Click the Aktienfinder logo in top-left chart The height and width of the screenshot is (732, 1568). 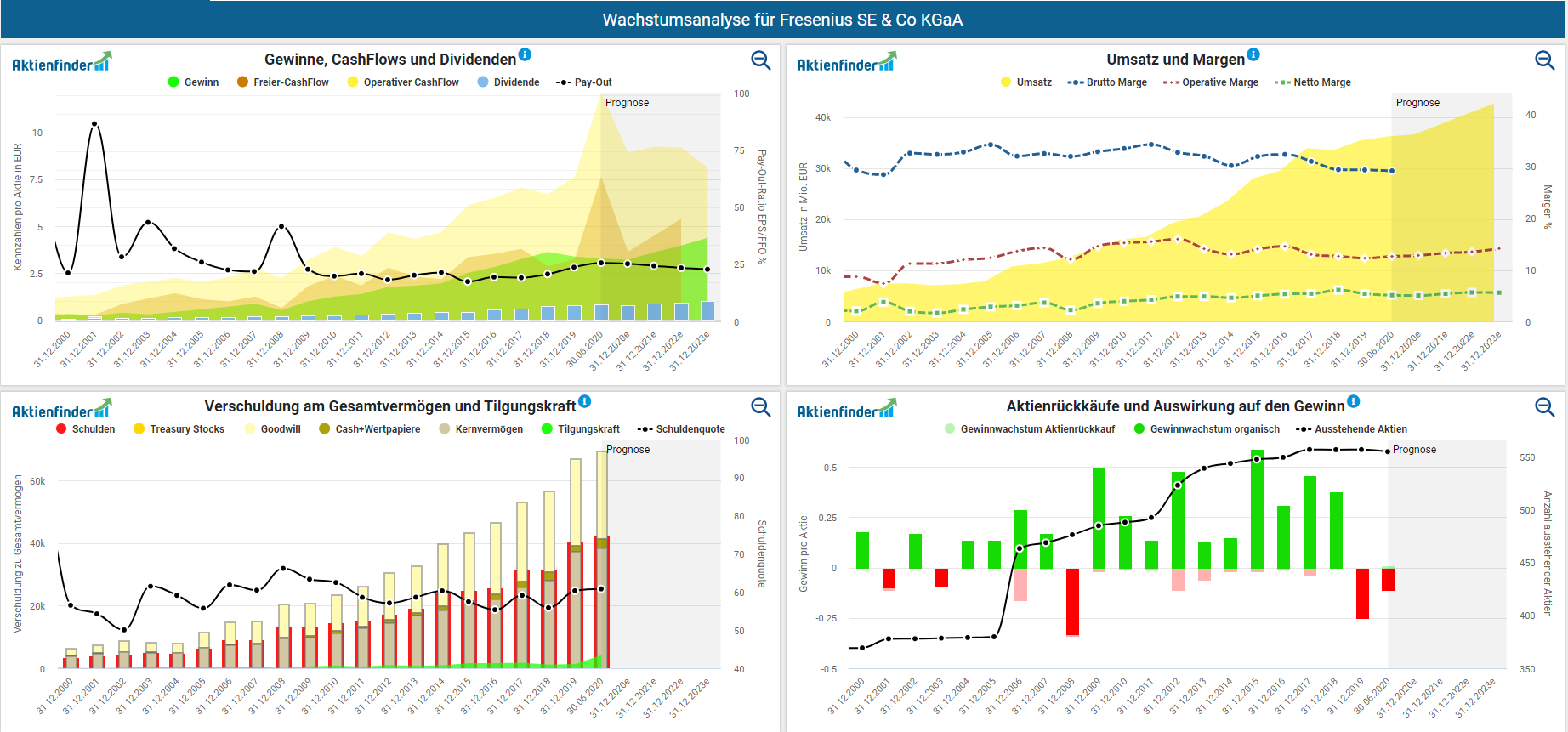[61, 63]
